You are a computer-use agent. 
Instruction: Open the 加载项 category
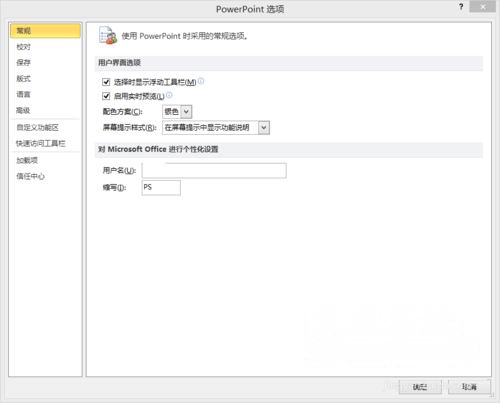[27, 160]
